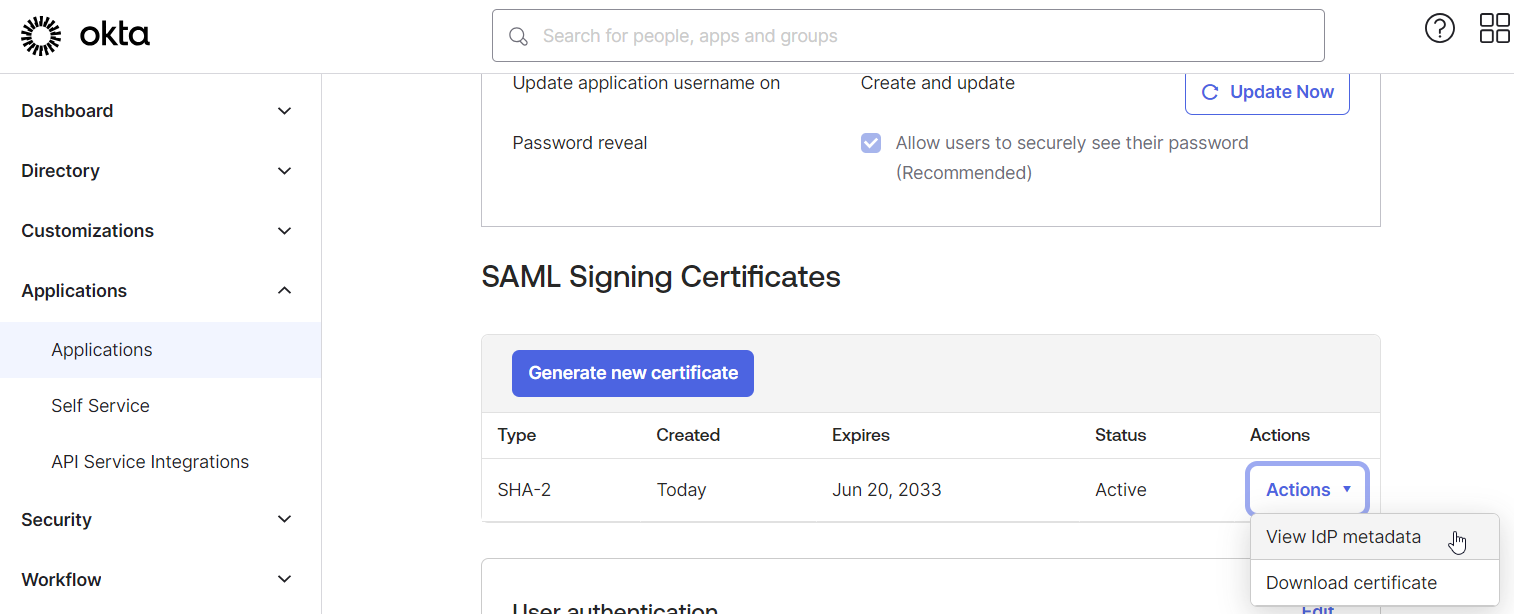1514x614 pixels.
Task: Open the apps grid icon top right
Action: click(1494, 28)
